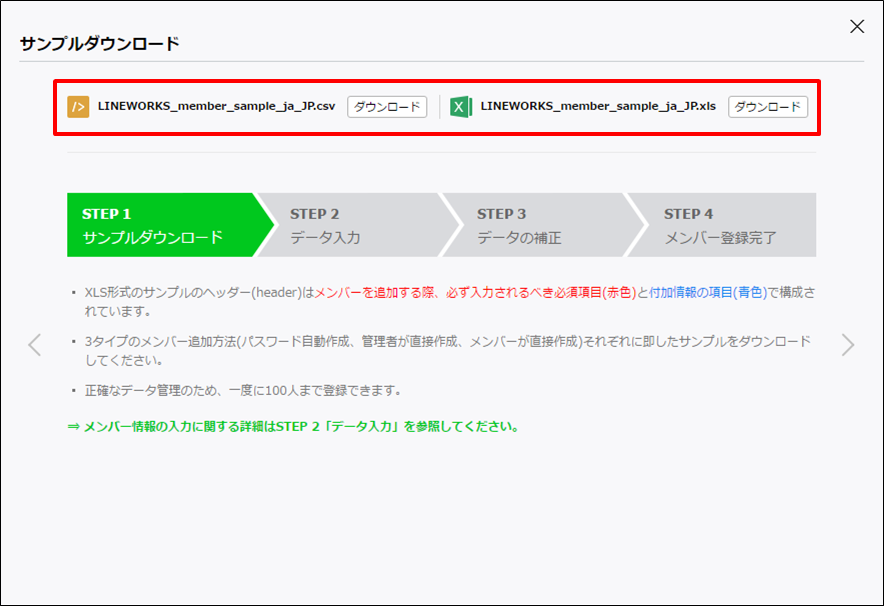
Task: Click the green Excel file icon
Action: [x=461, y=107]
